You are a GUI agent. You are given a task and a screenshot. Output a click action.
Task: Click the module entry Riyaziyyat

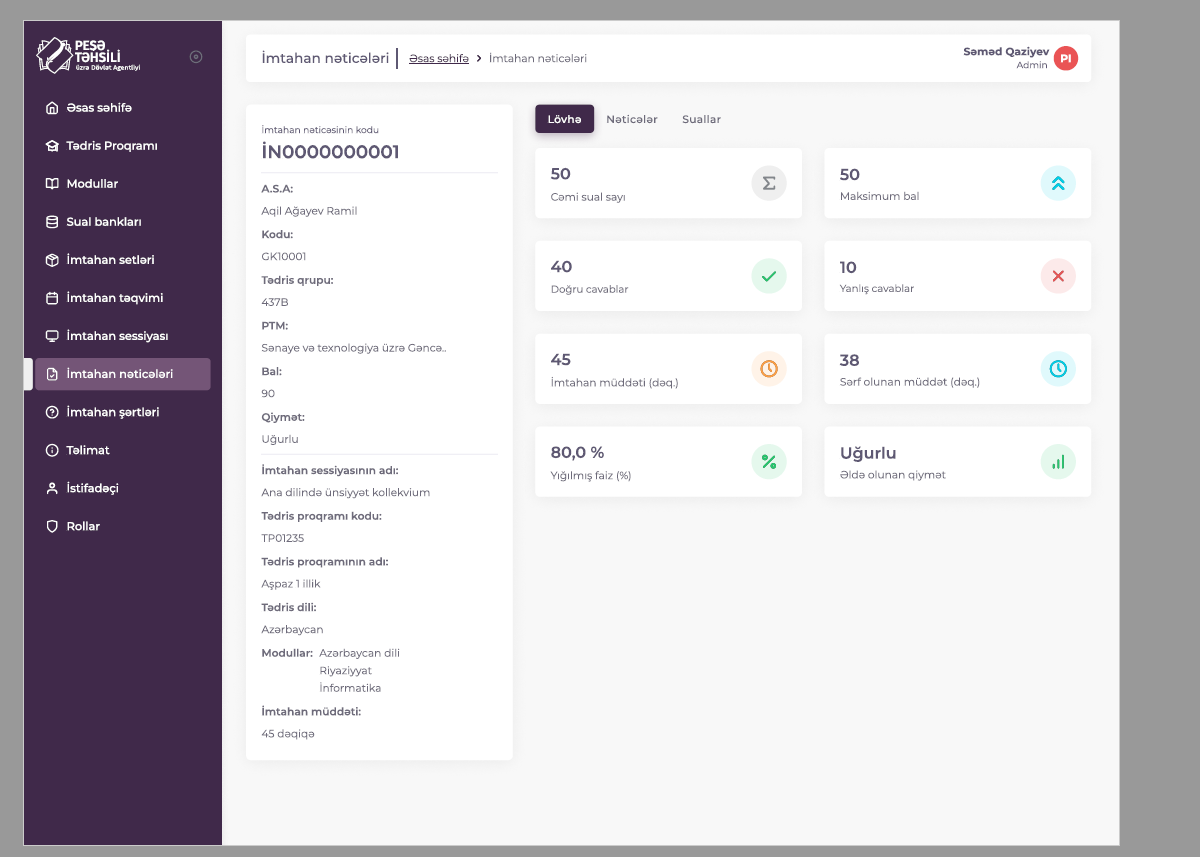[346, 671]
